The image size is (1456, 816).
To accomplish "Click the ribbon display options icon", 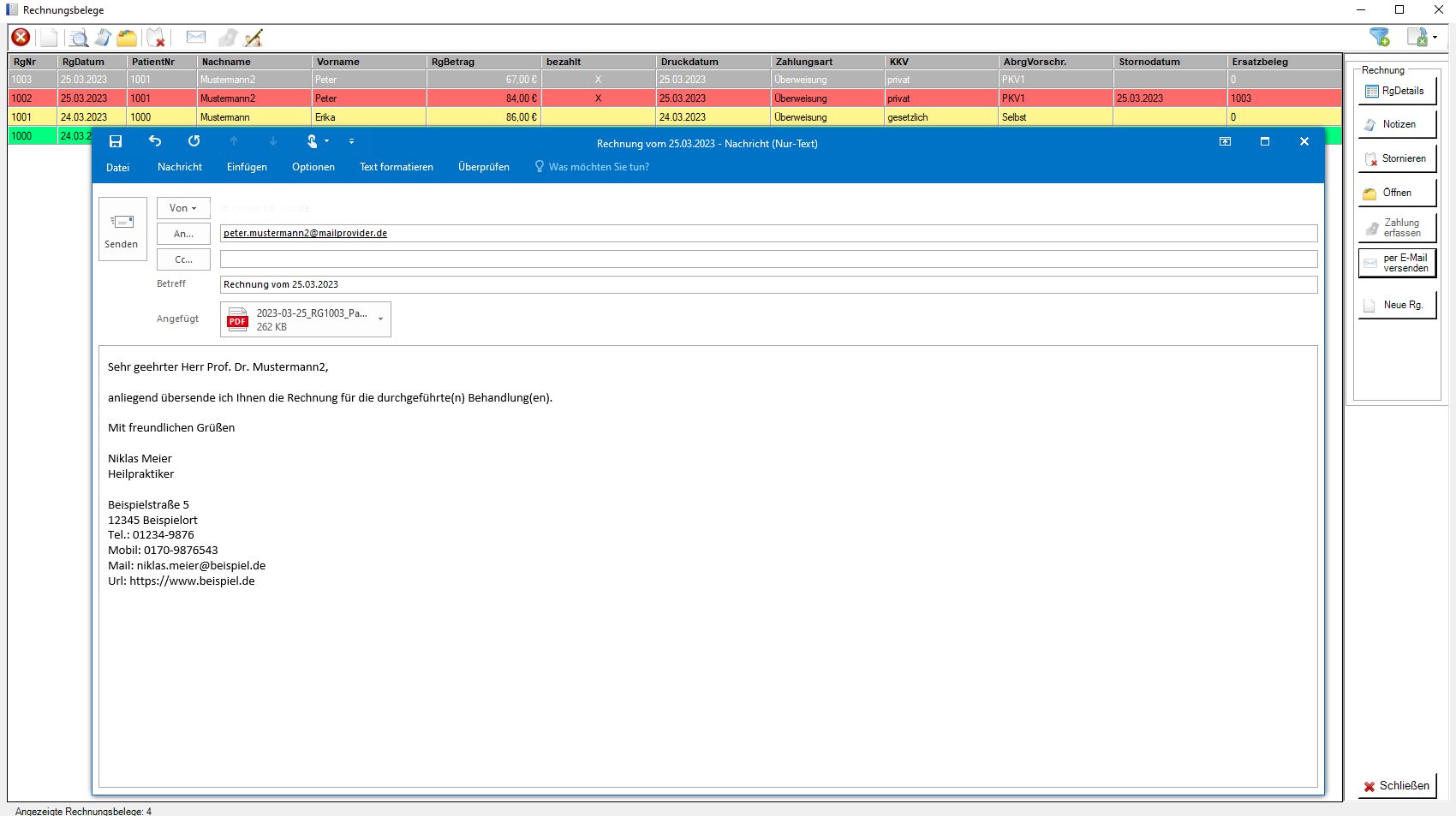I will [x=1226, y=141].
